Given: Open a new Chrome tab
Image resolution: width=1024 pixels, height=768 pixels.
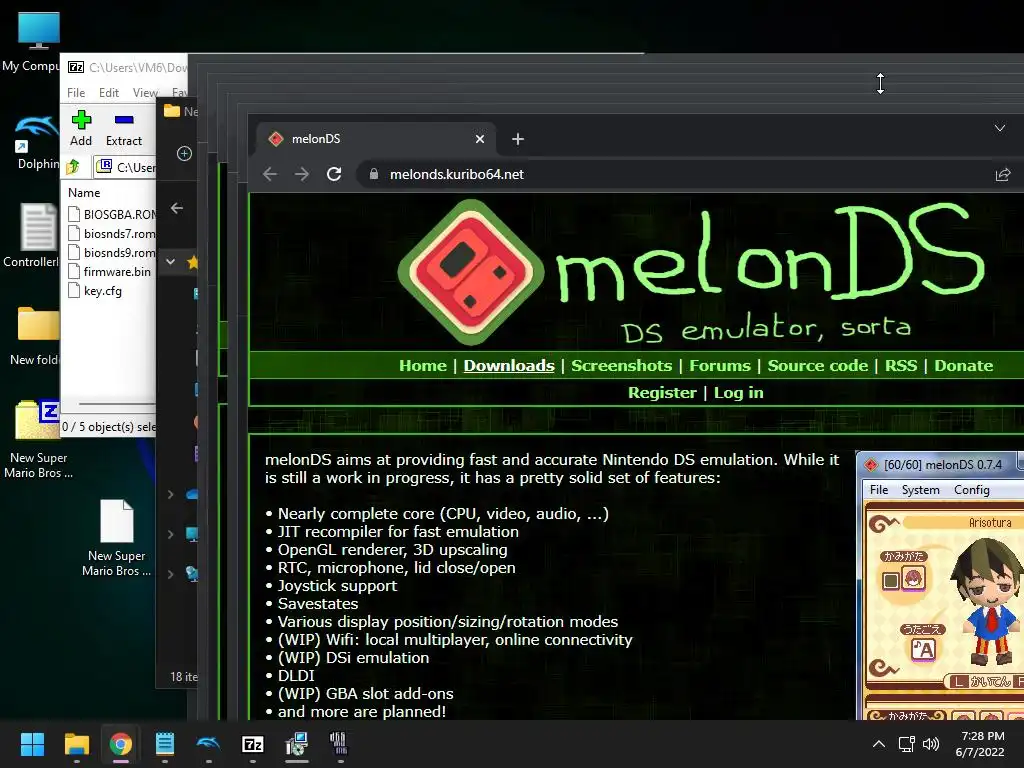Looking at the screenshot, I should (518, 139).
